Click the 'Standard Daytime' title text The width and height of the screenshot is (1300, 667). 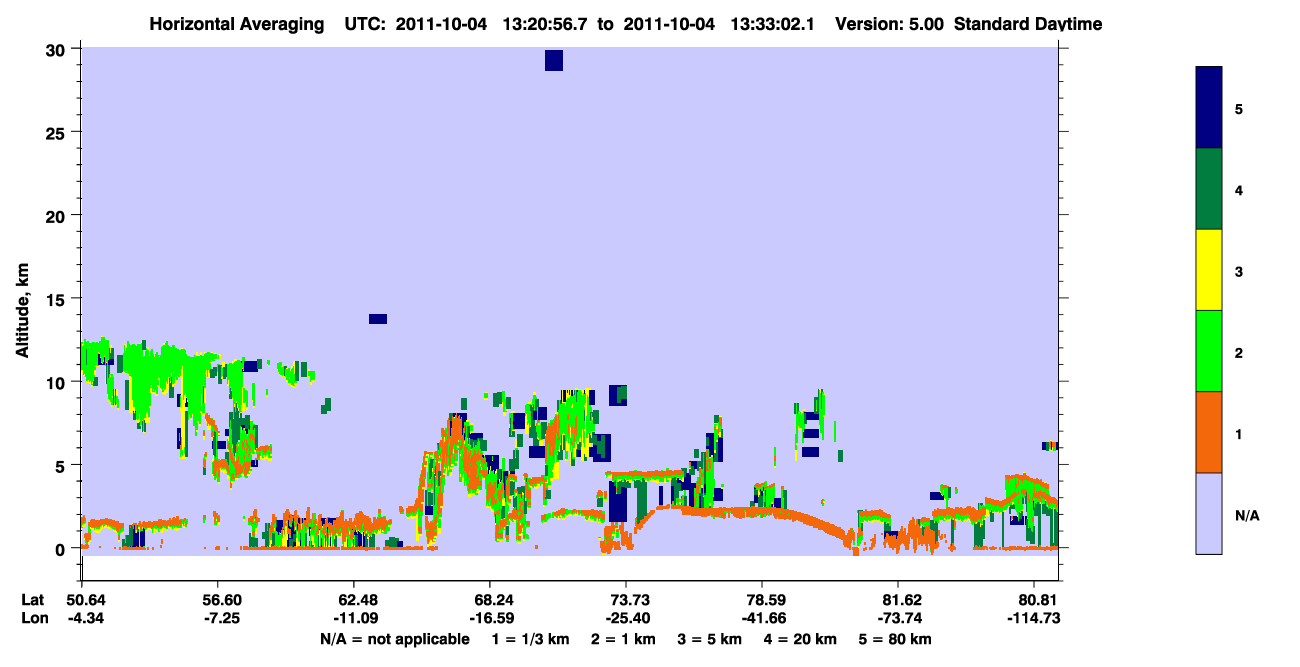pos(1028,24)
